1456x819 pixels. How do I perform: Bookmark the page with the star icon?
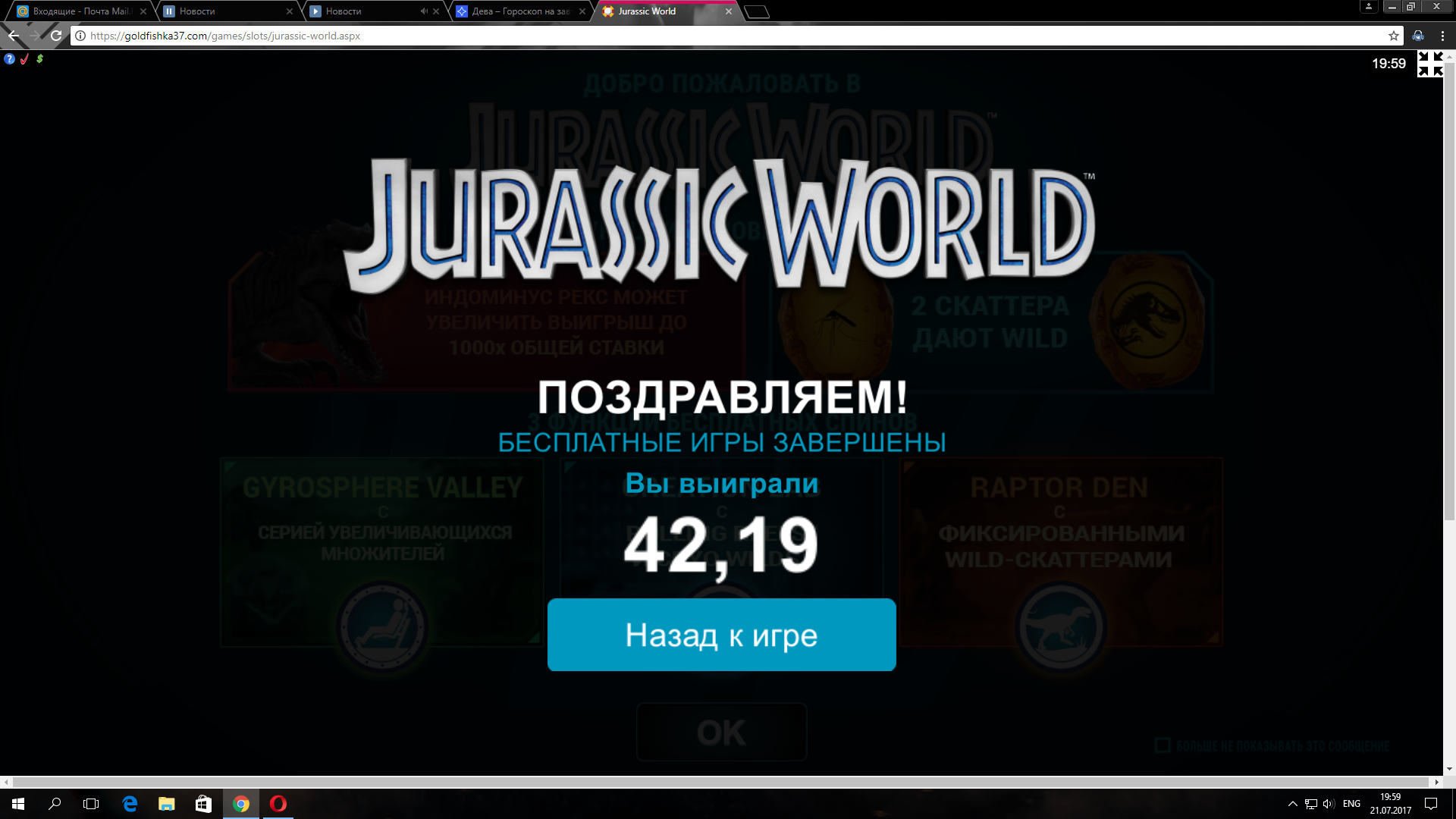(1393, 36)
